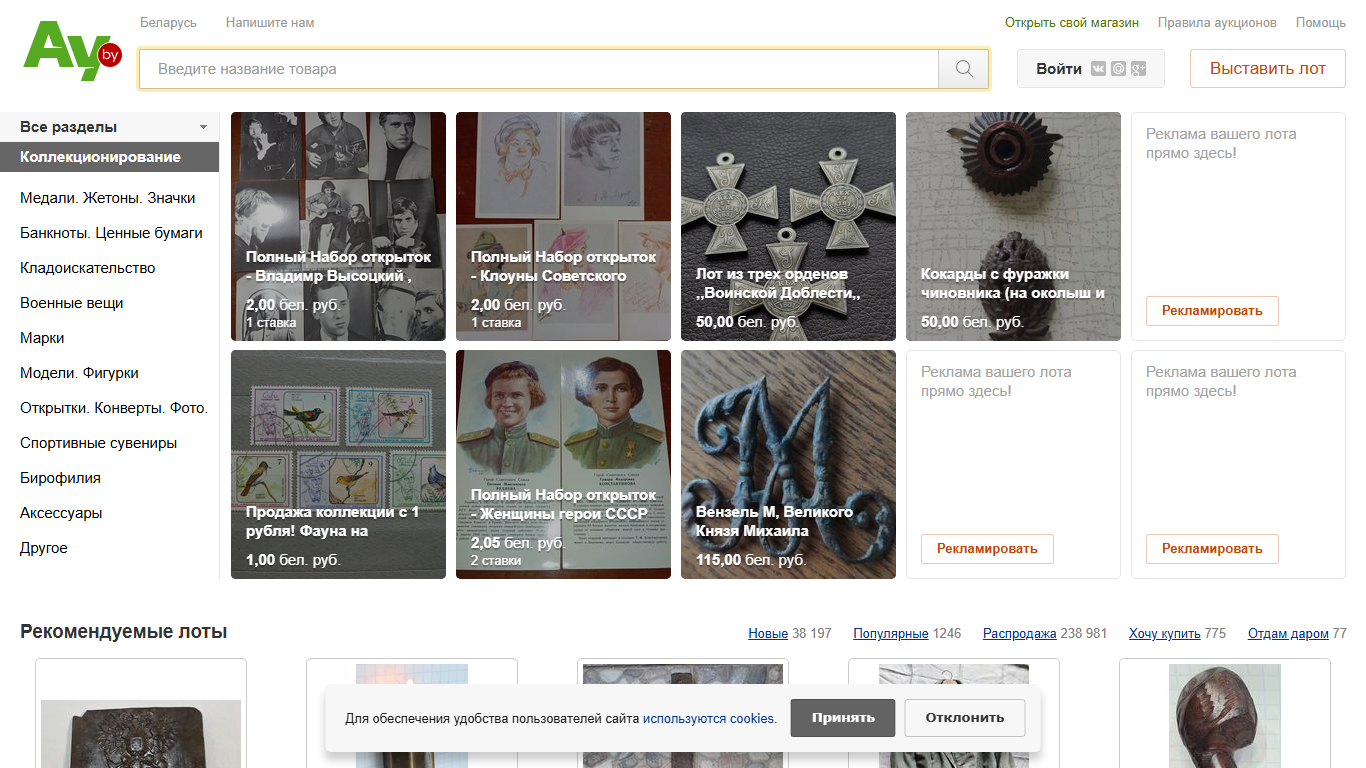Screen dimensions: 1366x768
Task: Switch to Отдам даром tab
Action: pyautogui.click(x=1288, y=633)
